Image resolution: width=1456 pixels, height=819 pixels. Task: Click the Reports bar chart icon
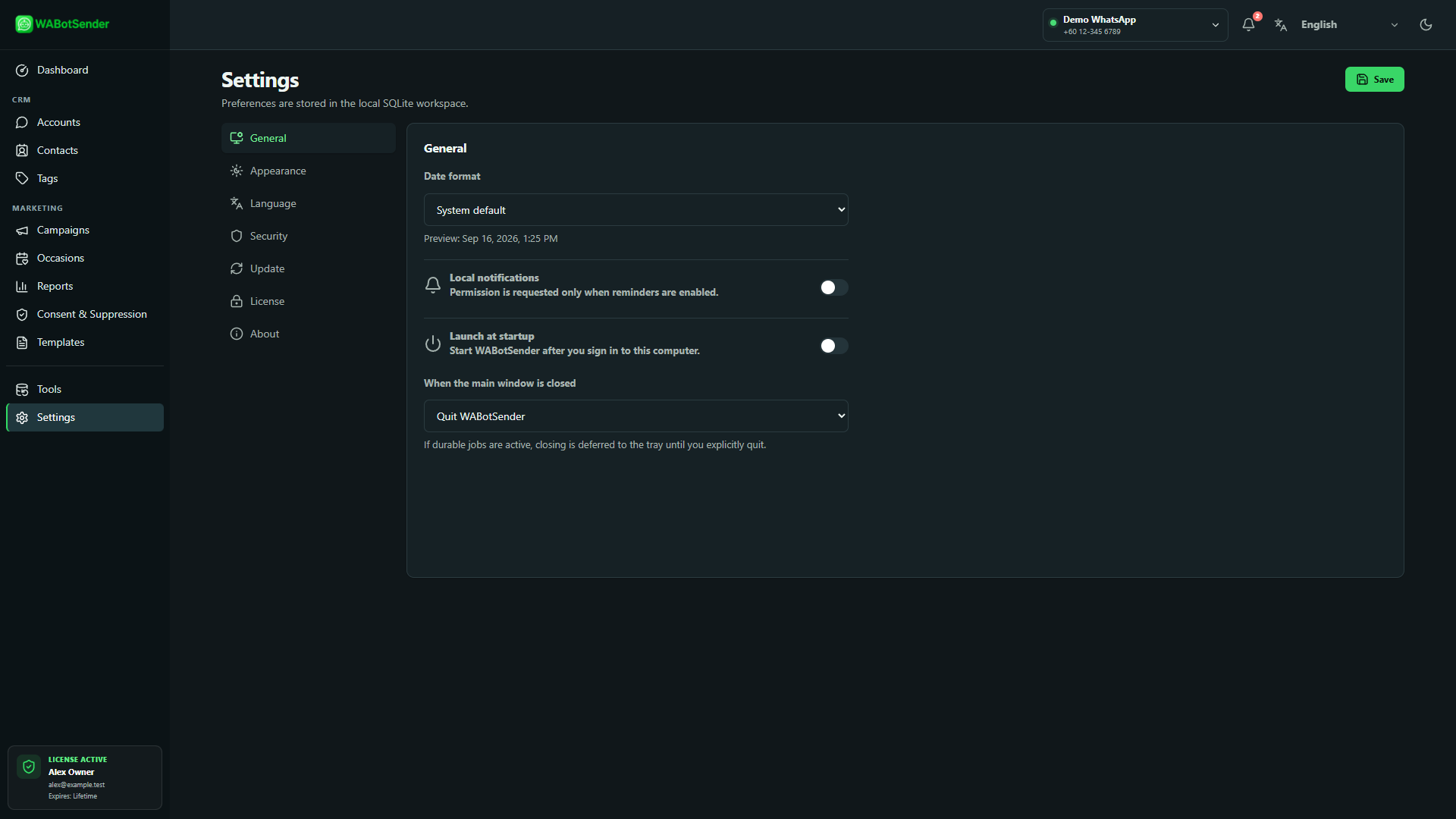(x=22, y=286)
